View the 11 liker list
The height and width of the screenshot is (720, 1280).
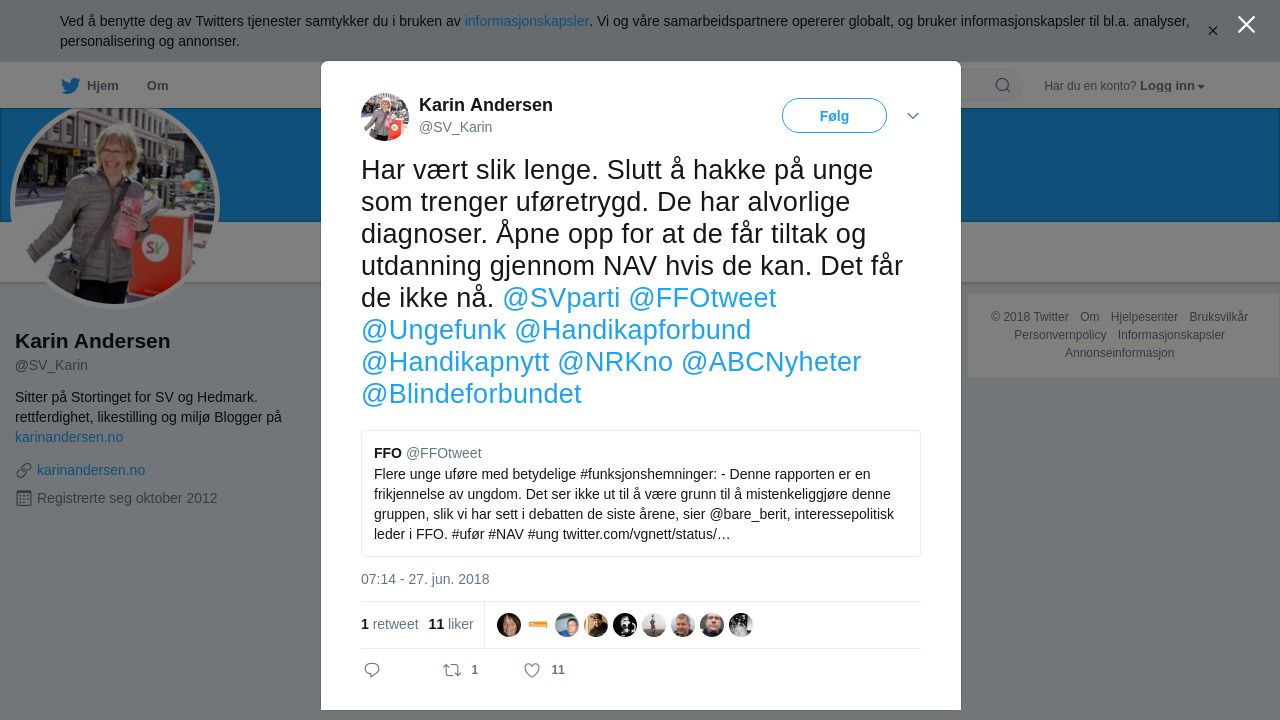(x=451, y=624)
